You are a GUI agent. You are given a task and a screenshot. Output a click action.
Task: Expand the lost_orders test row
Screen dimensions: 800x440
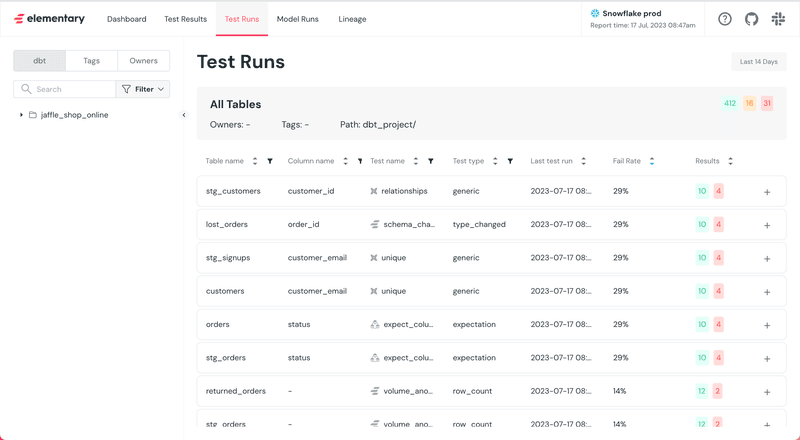[x=767, y=225]
